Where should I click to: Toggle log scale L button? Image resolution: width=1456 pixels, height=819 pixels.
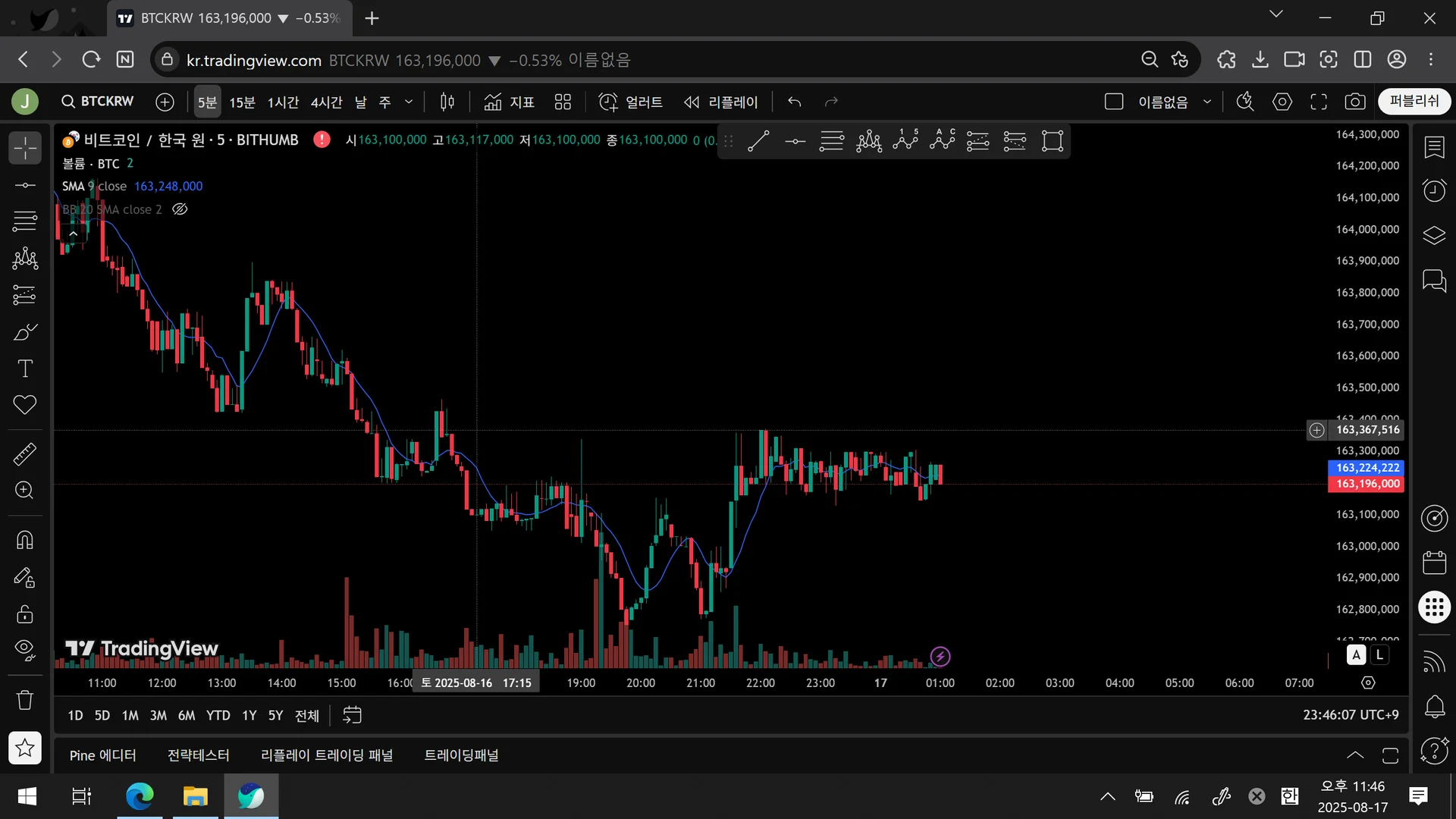[1379, 655]
